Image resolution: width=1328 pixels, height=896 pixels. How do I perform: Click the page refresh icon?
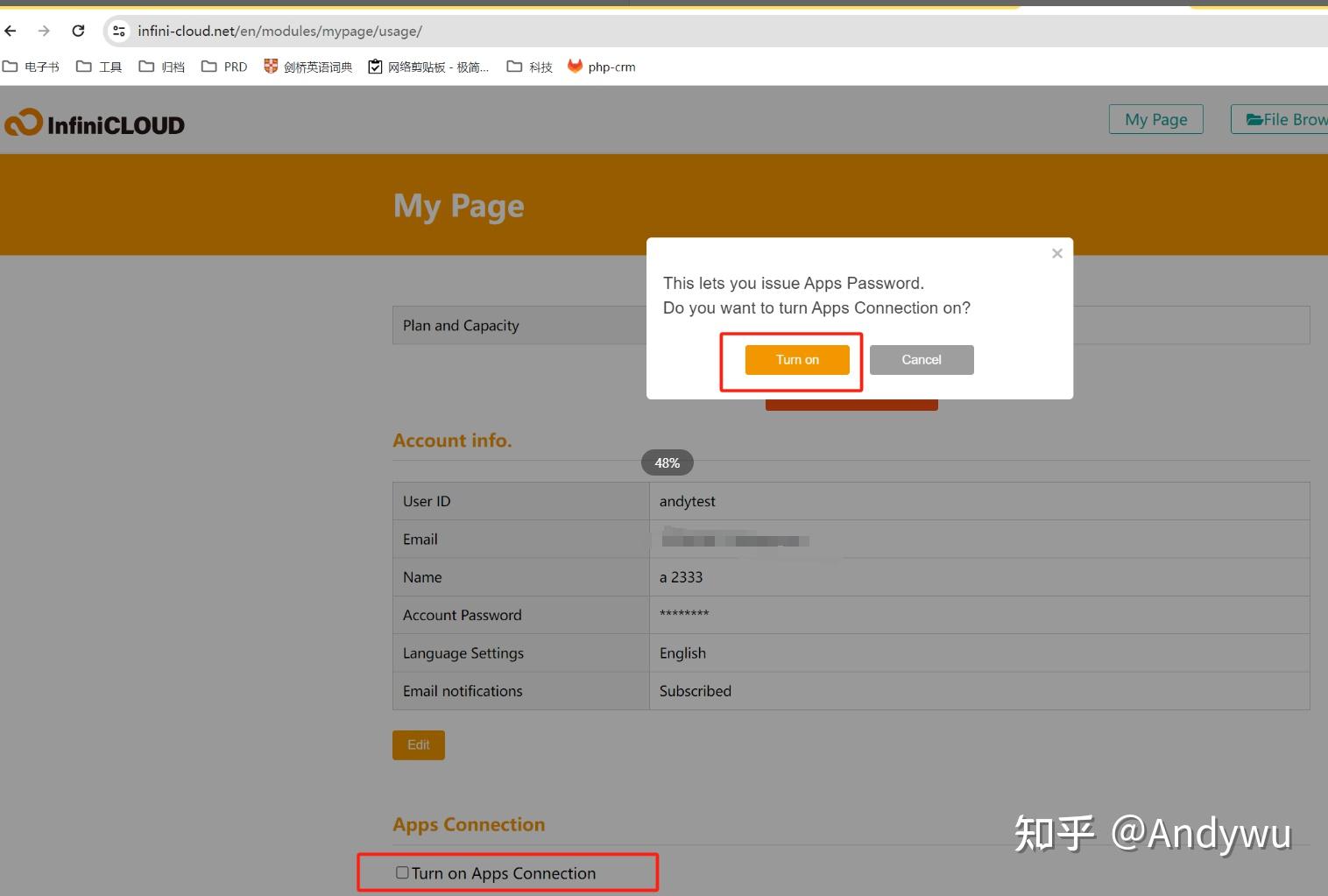pos(78,31)
